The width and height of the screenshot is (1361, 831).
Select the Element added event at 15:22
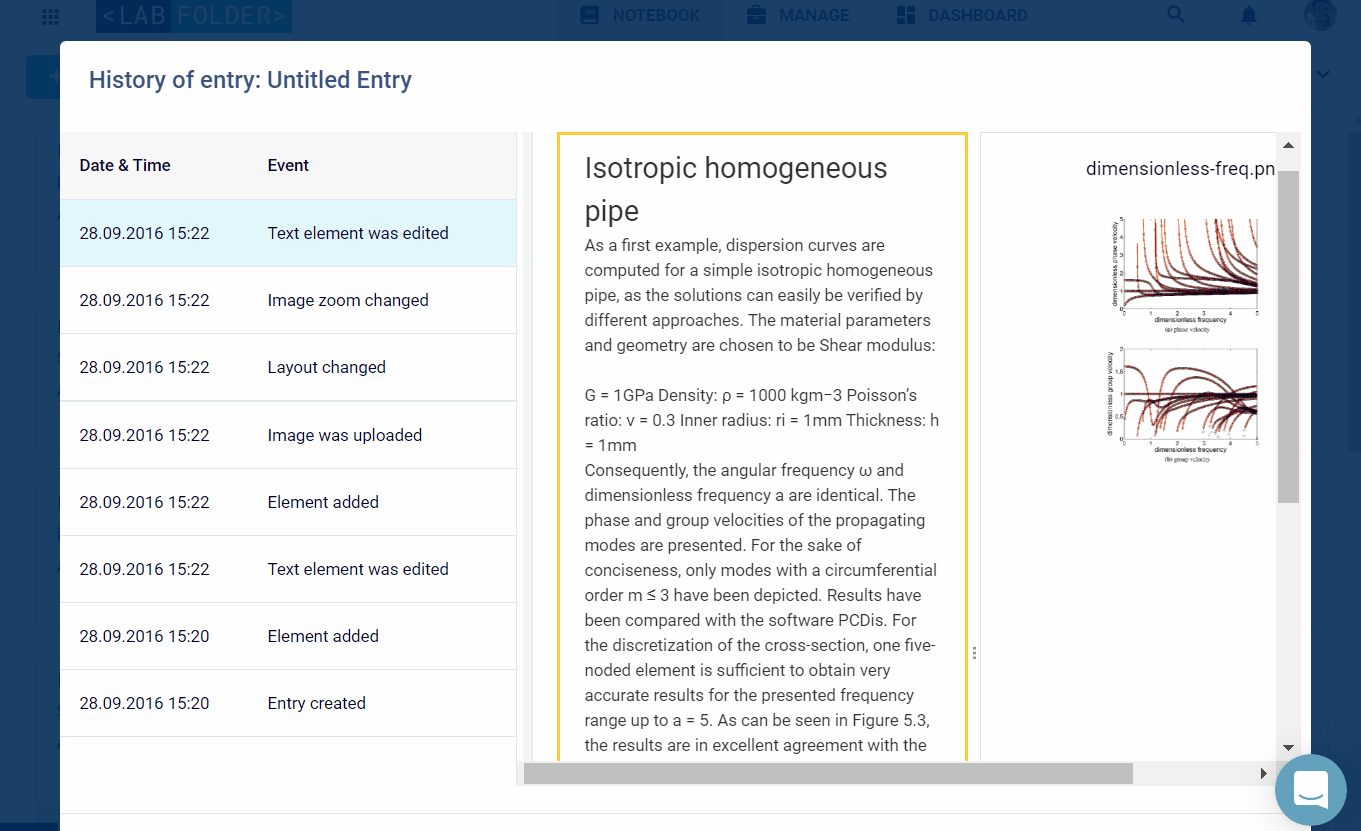(288, 502)
